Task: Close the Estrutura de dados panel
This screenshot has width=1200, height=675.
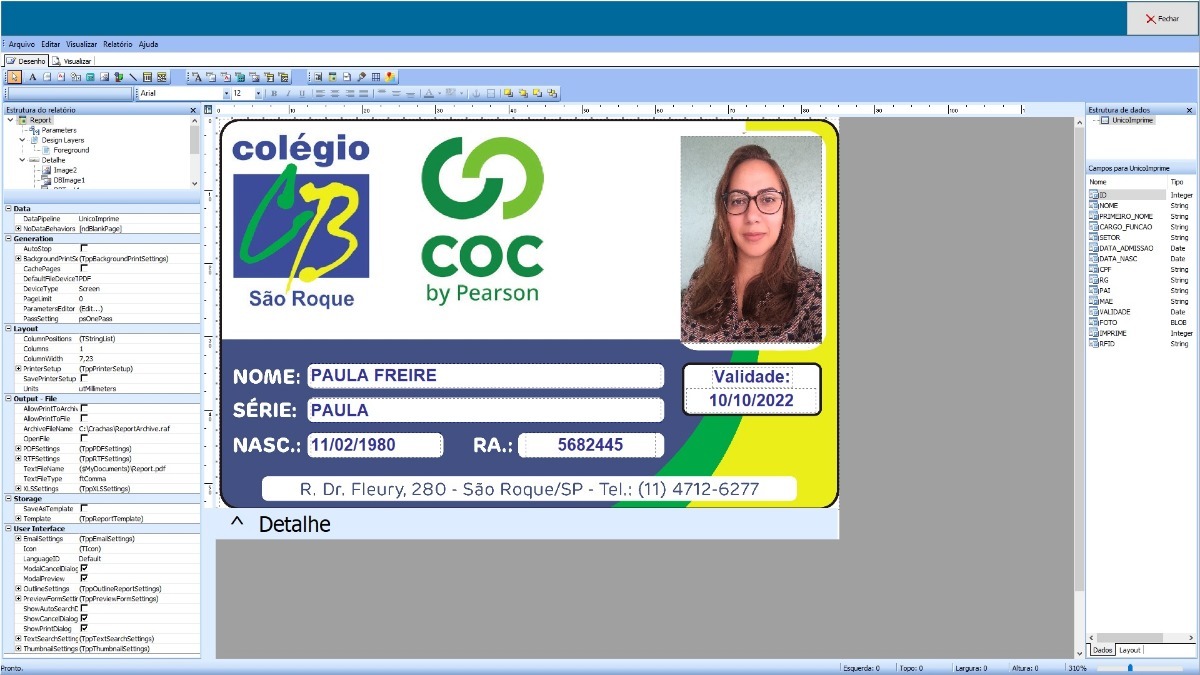Action: 1189,110
